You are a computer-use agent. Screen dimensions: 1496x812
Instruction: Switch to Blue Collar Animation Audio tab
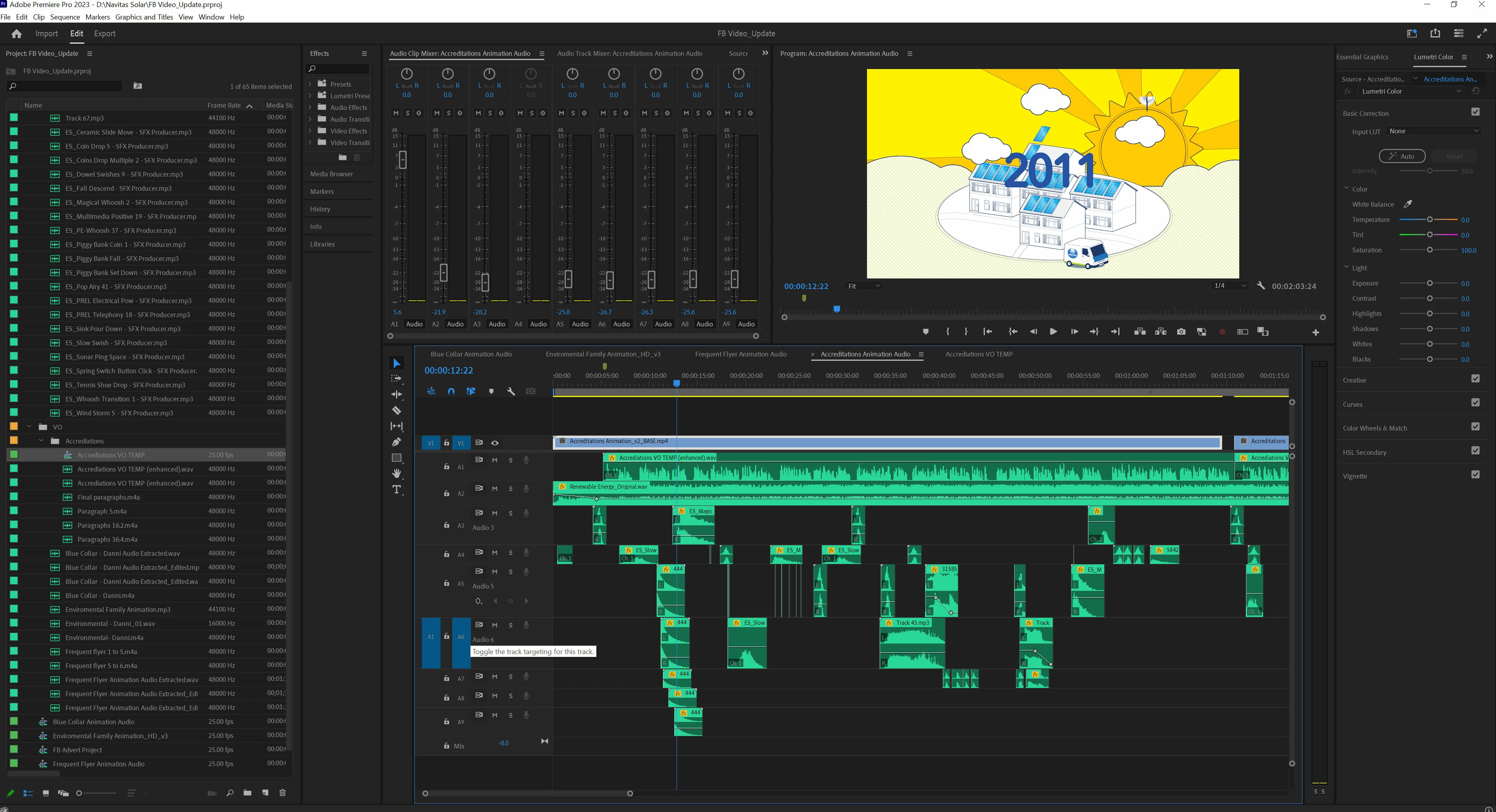(471, 354)
